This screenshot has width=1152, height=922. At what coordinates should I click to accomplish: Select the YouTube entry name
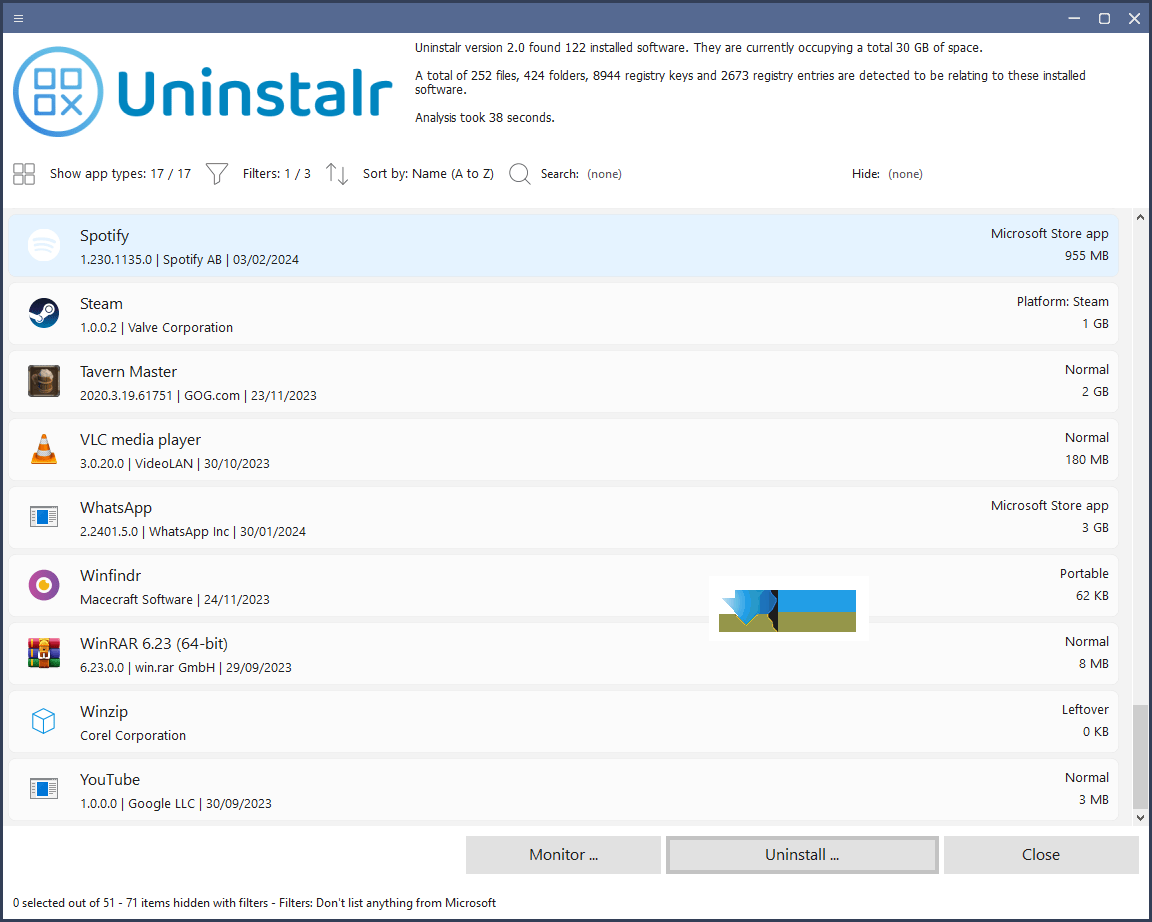point(109,779)
